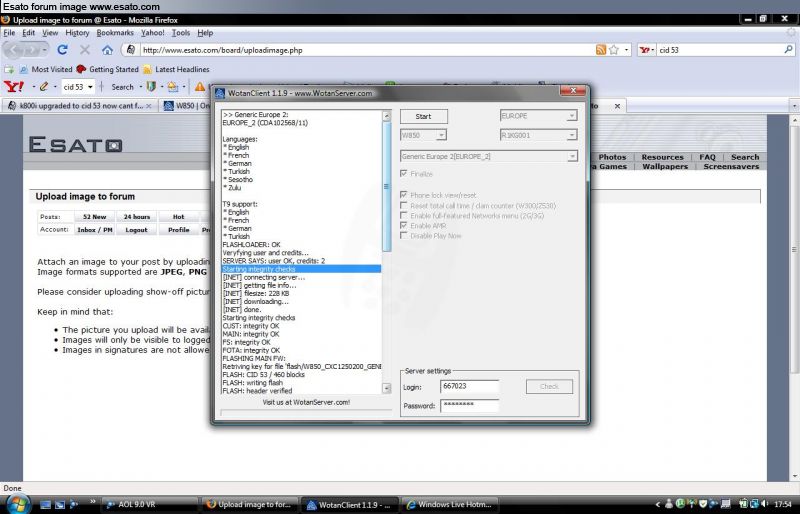Screen dimensions: 800x514
Task: Click the log scroll down arrow in WotanClient
Action: pos(386,388)
